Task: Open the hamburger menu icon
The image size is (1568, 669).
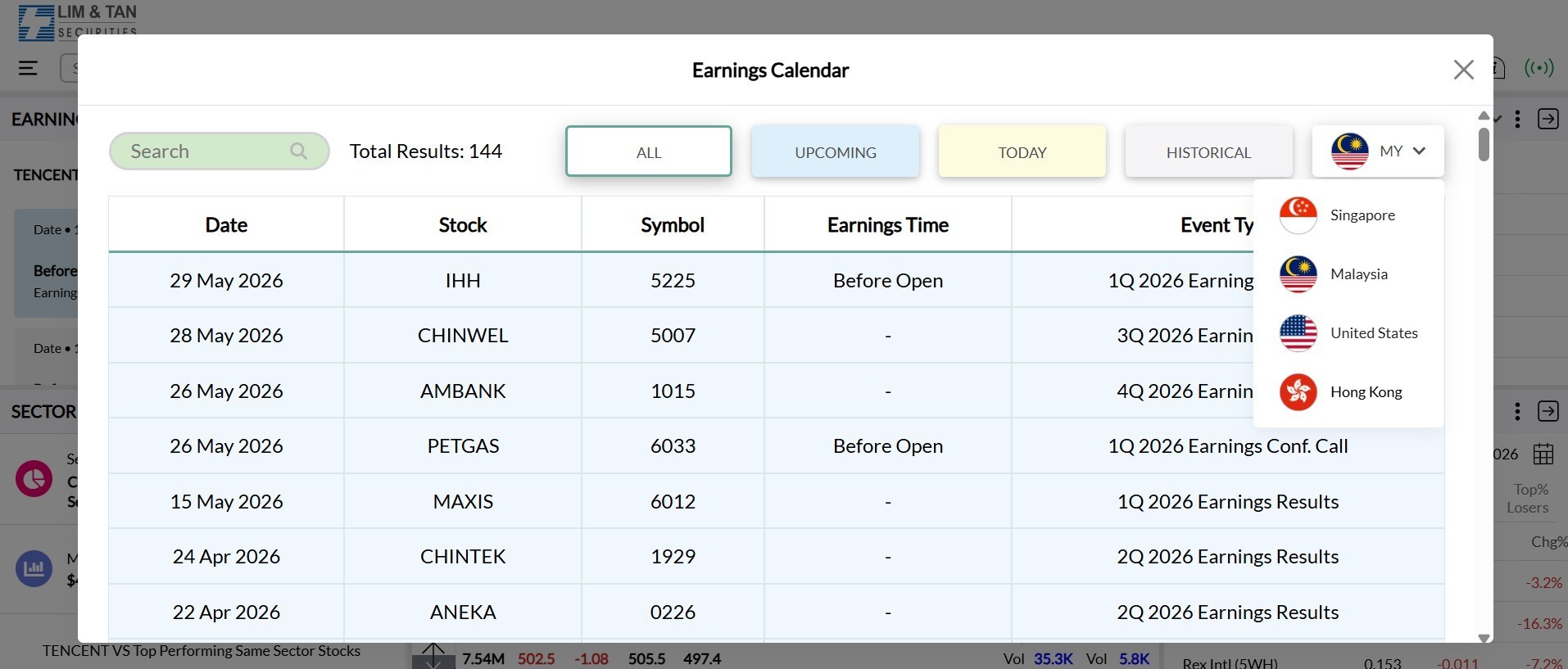Action: tap(28, 68)
